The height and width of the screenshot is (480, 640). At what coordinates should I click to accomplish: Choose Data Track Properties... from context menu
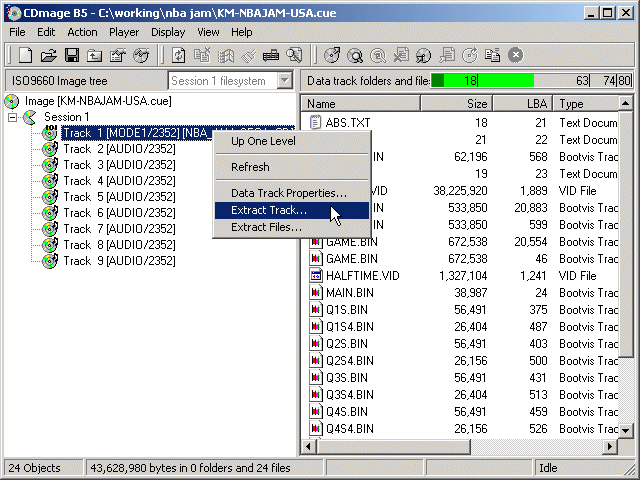(292, 193)
